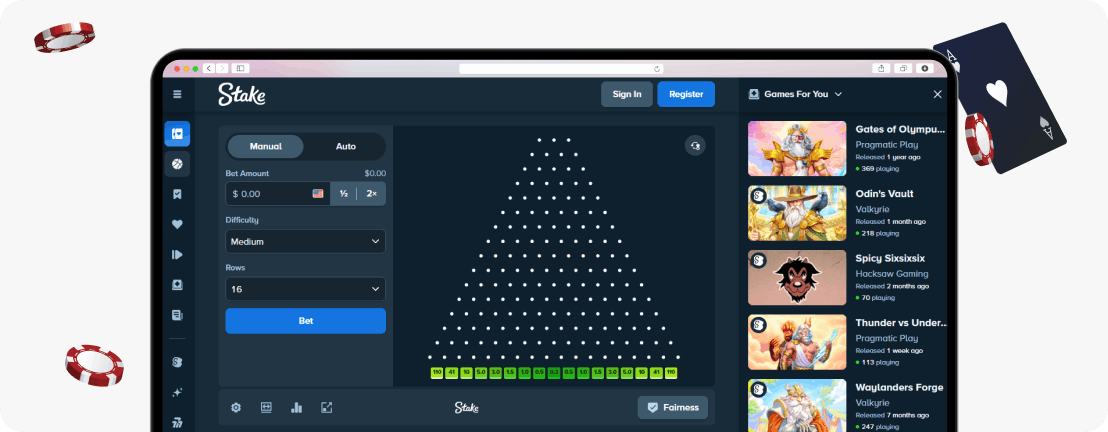Open Stake Originals S-badge sidebar icon
The image size is (1108, 432).
pos(177,362)
